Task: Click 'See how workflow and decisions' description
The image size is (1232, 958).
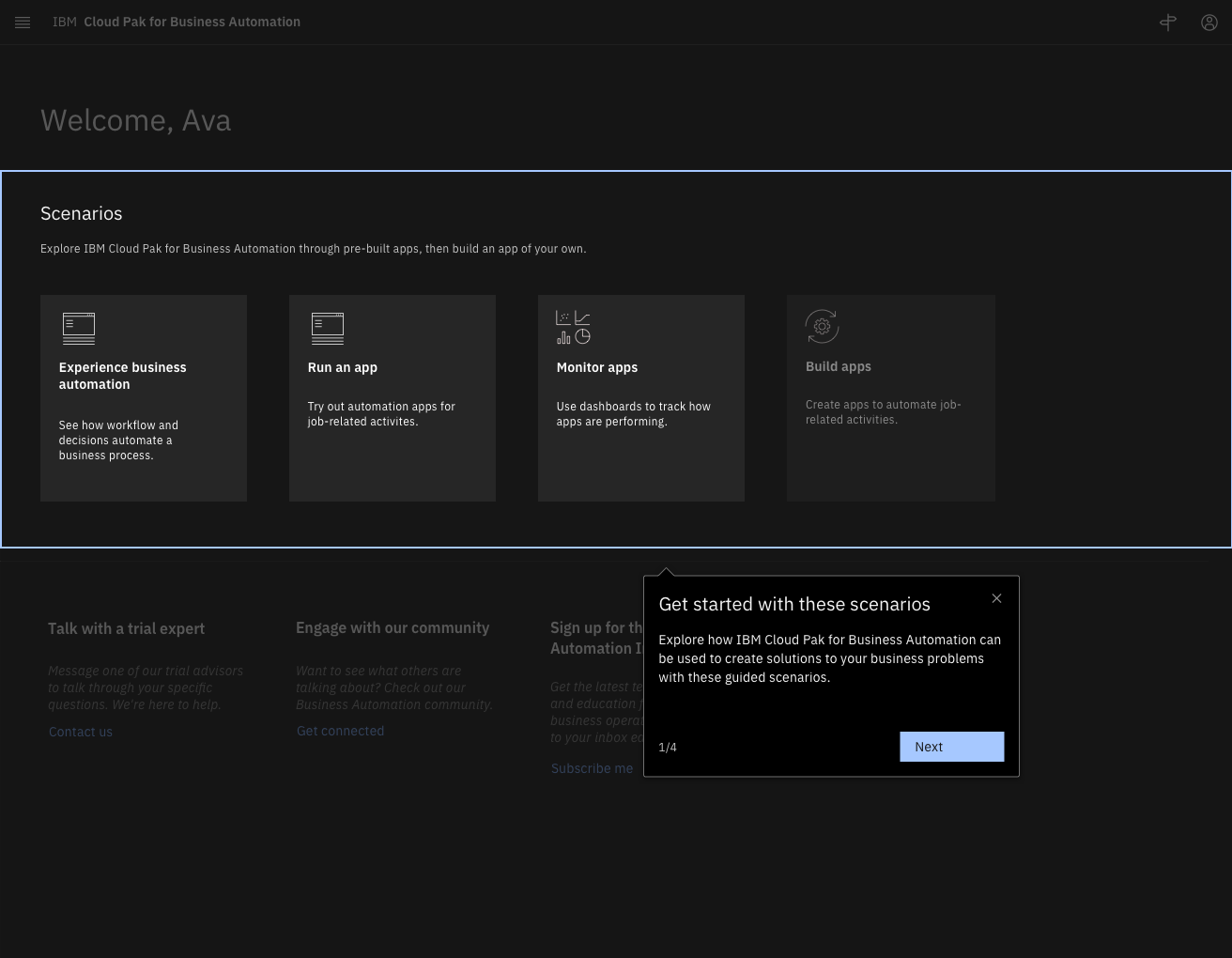Action: [x=118, y=440]
